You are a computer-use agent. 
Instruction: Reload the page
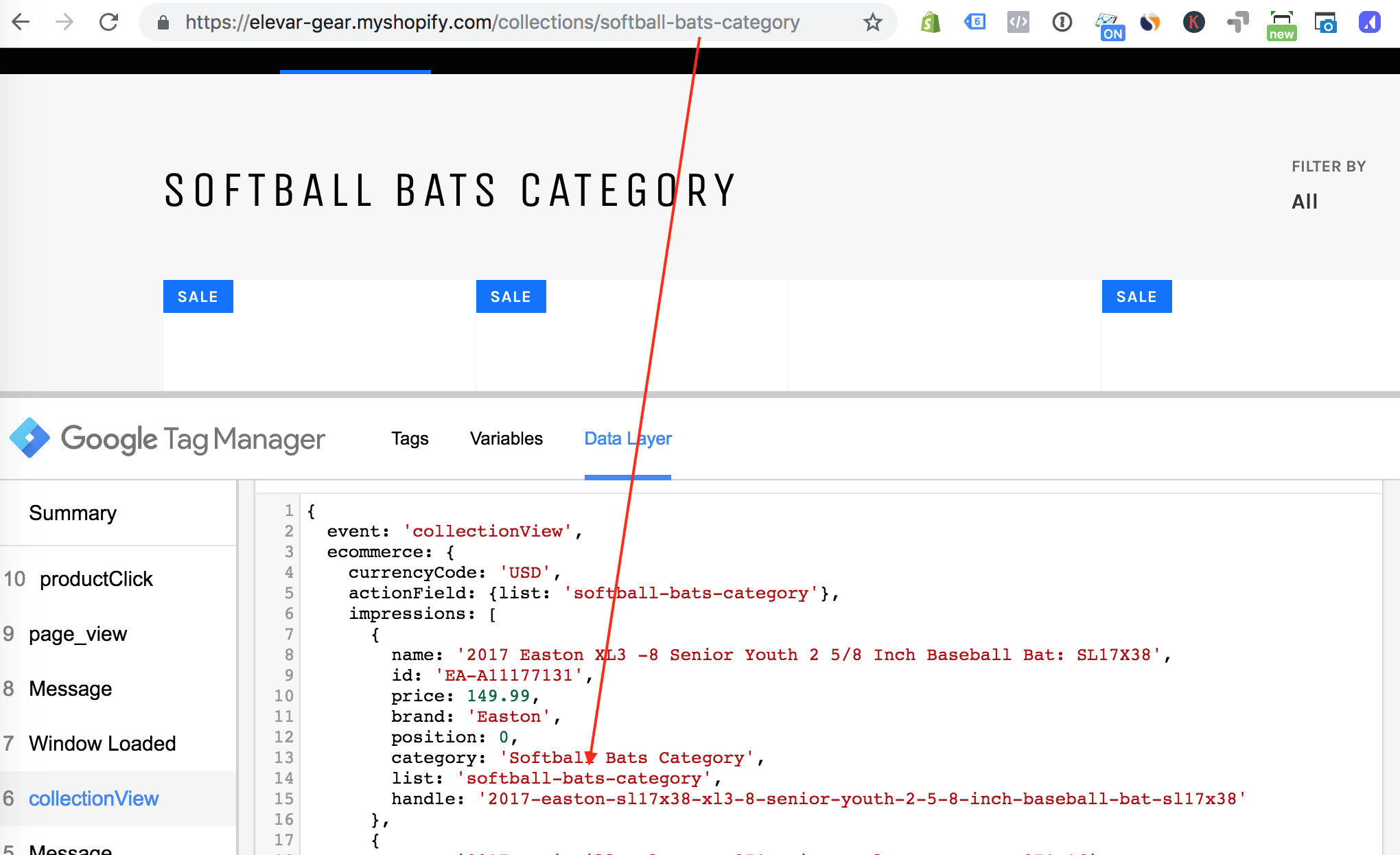(x=108, y=23)
